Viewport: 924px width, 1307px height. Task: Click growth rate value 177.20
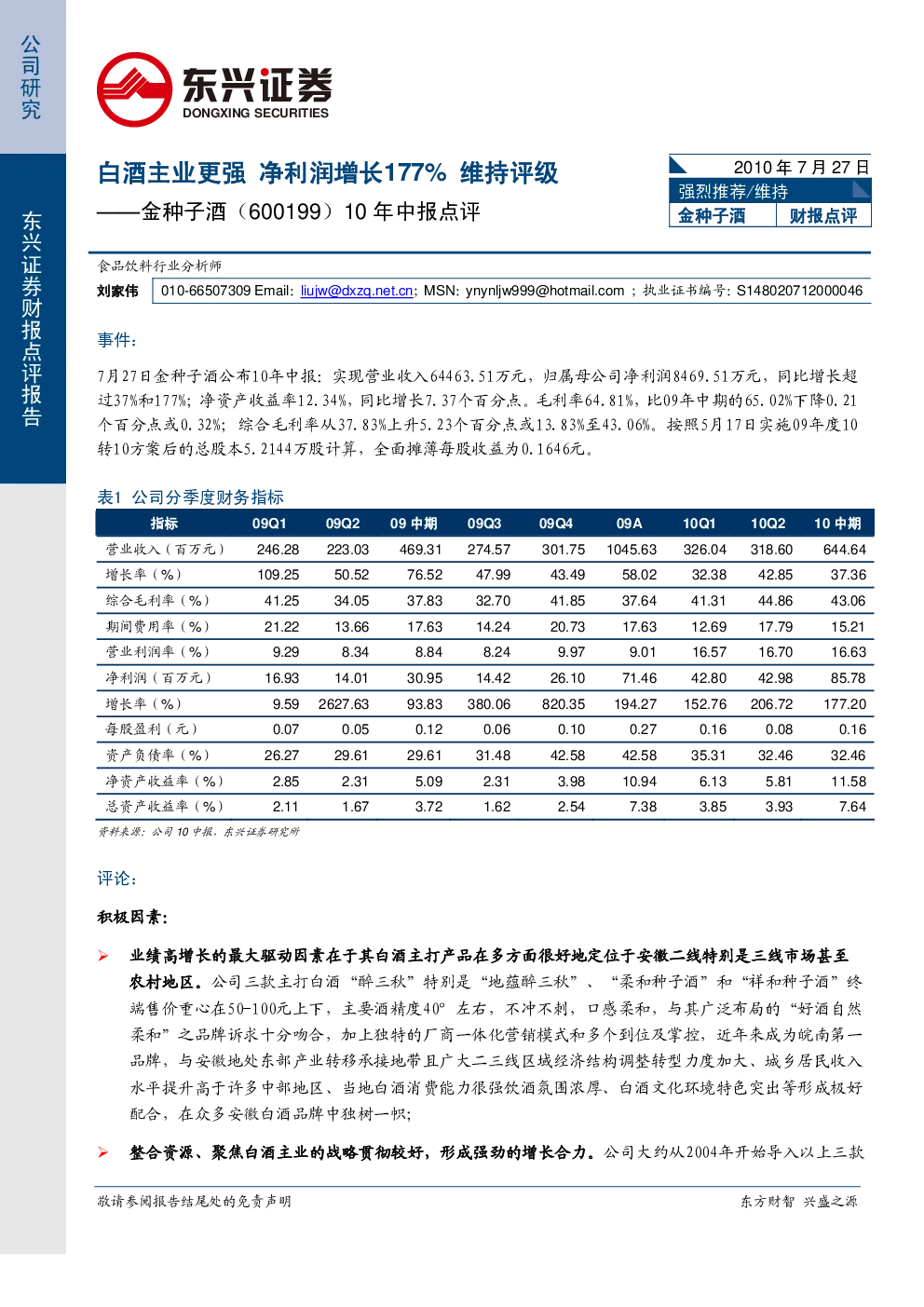[845, 704]
